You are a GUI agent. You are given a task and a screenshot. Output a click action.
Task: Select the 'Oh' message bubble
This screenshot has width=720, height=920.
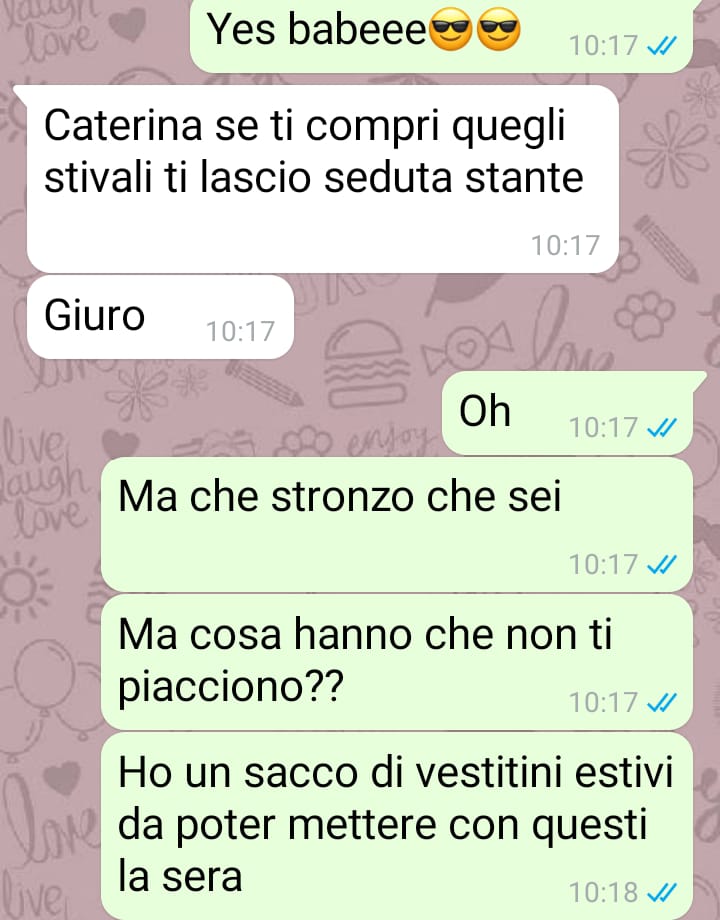coord(567,412)
